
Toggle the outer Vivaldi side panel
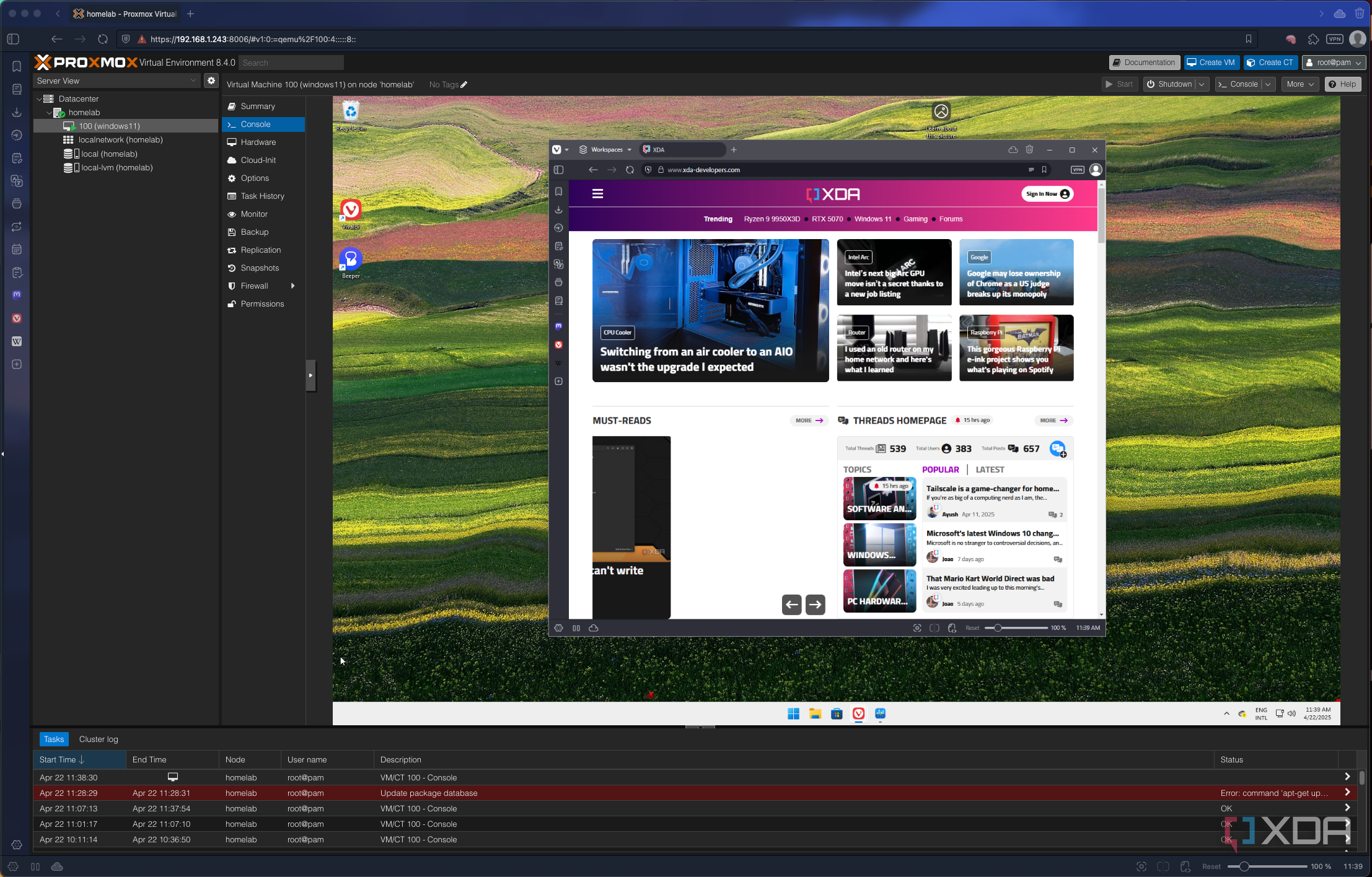tap(13, 39)
